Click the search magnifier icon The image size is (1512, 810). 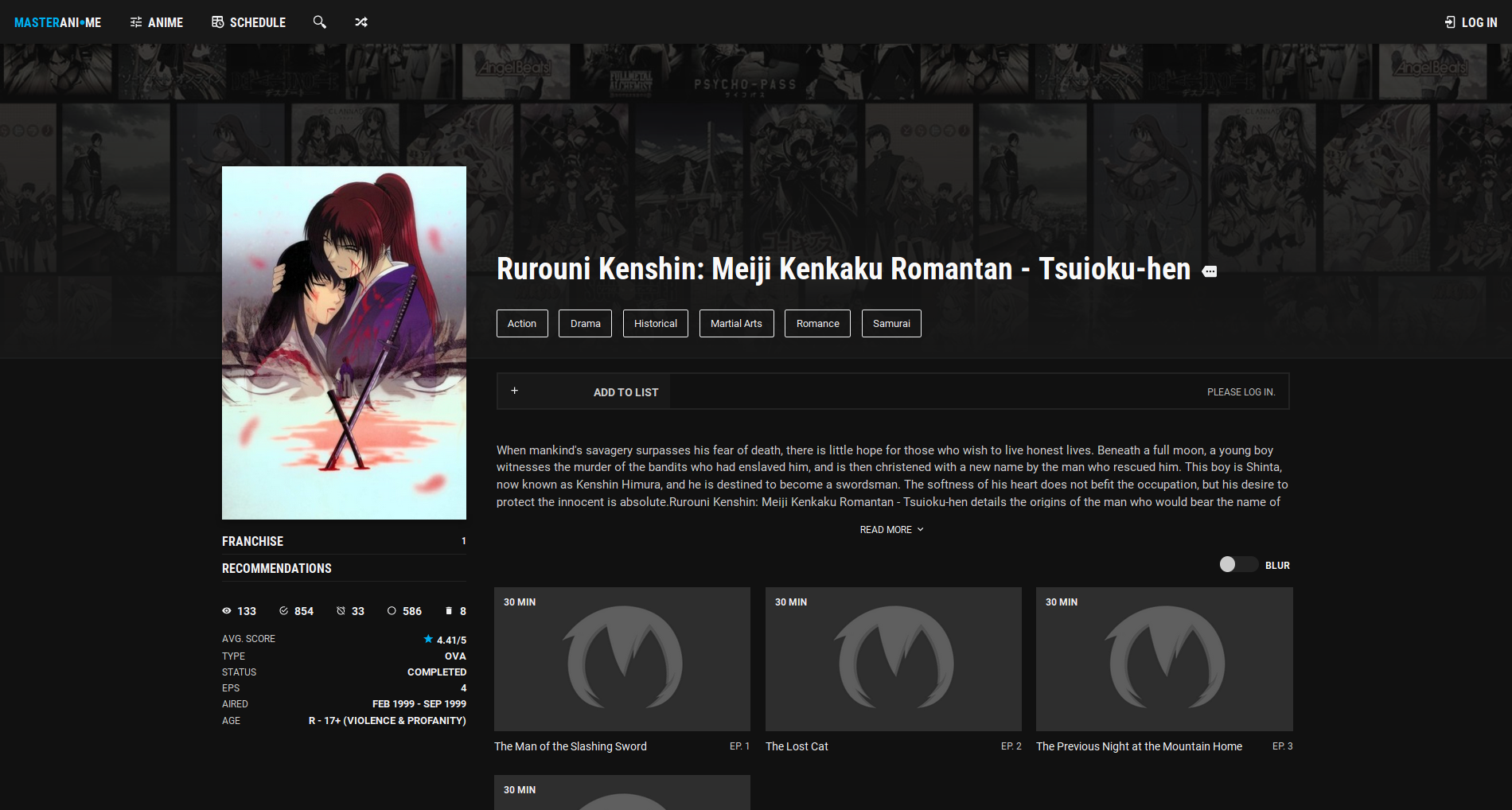click(320, 22)
